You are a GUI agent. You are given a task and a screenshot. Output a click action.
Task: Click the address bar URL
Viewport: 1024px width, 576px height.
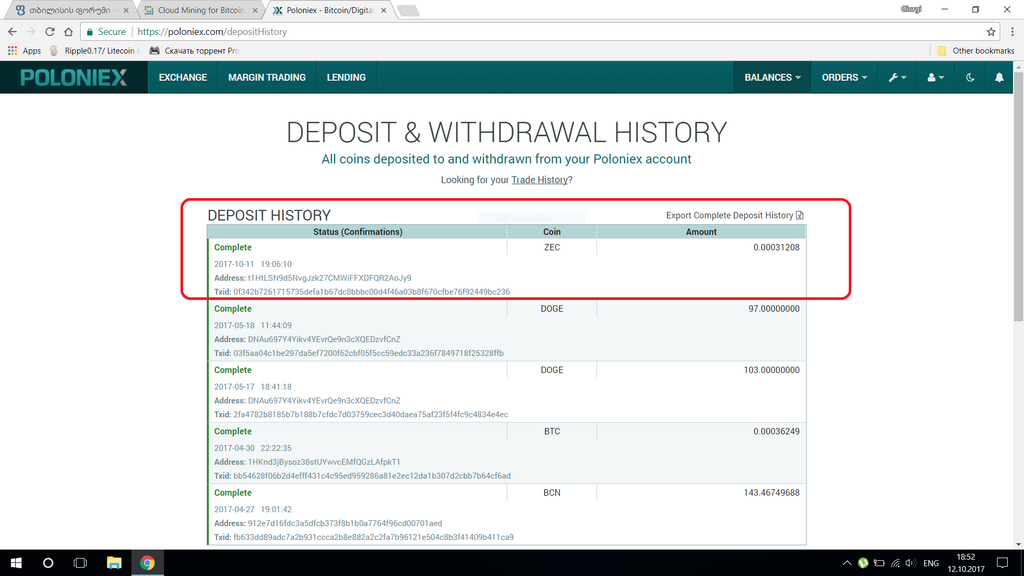[212, 31]
